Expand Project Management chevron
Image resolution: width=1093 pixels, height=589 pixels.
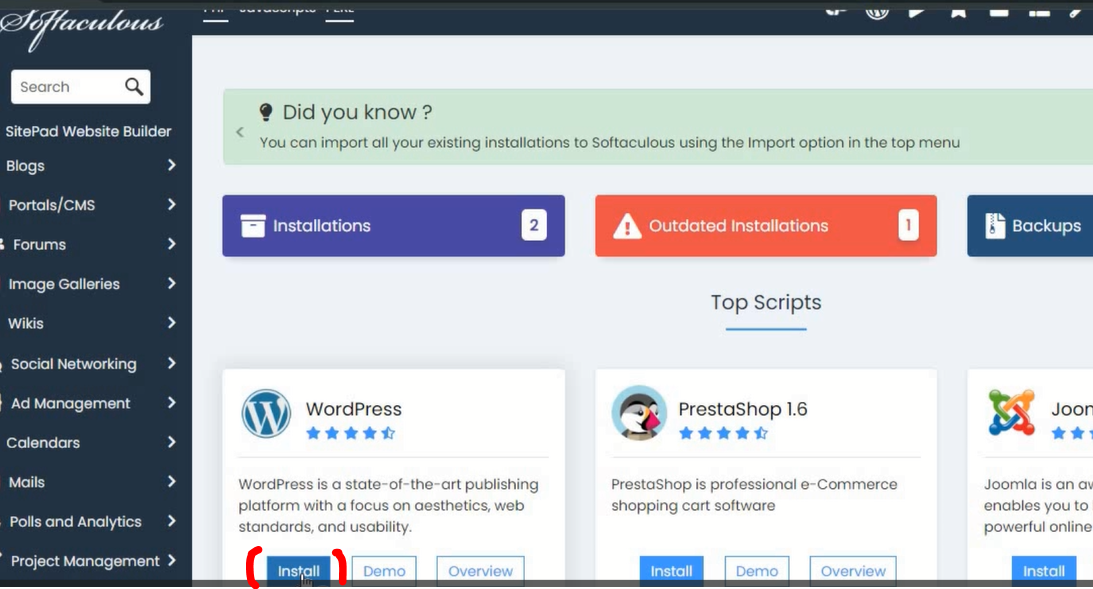171,560
